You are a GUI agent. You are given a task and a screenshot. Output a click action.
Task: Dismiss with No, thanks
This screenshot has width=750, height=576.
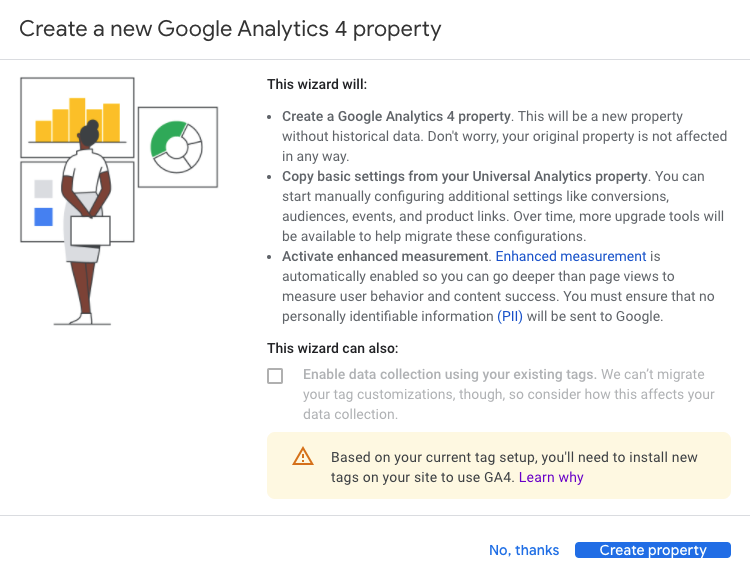tap(524, 550)
